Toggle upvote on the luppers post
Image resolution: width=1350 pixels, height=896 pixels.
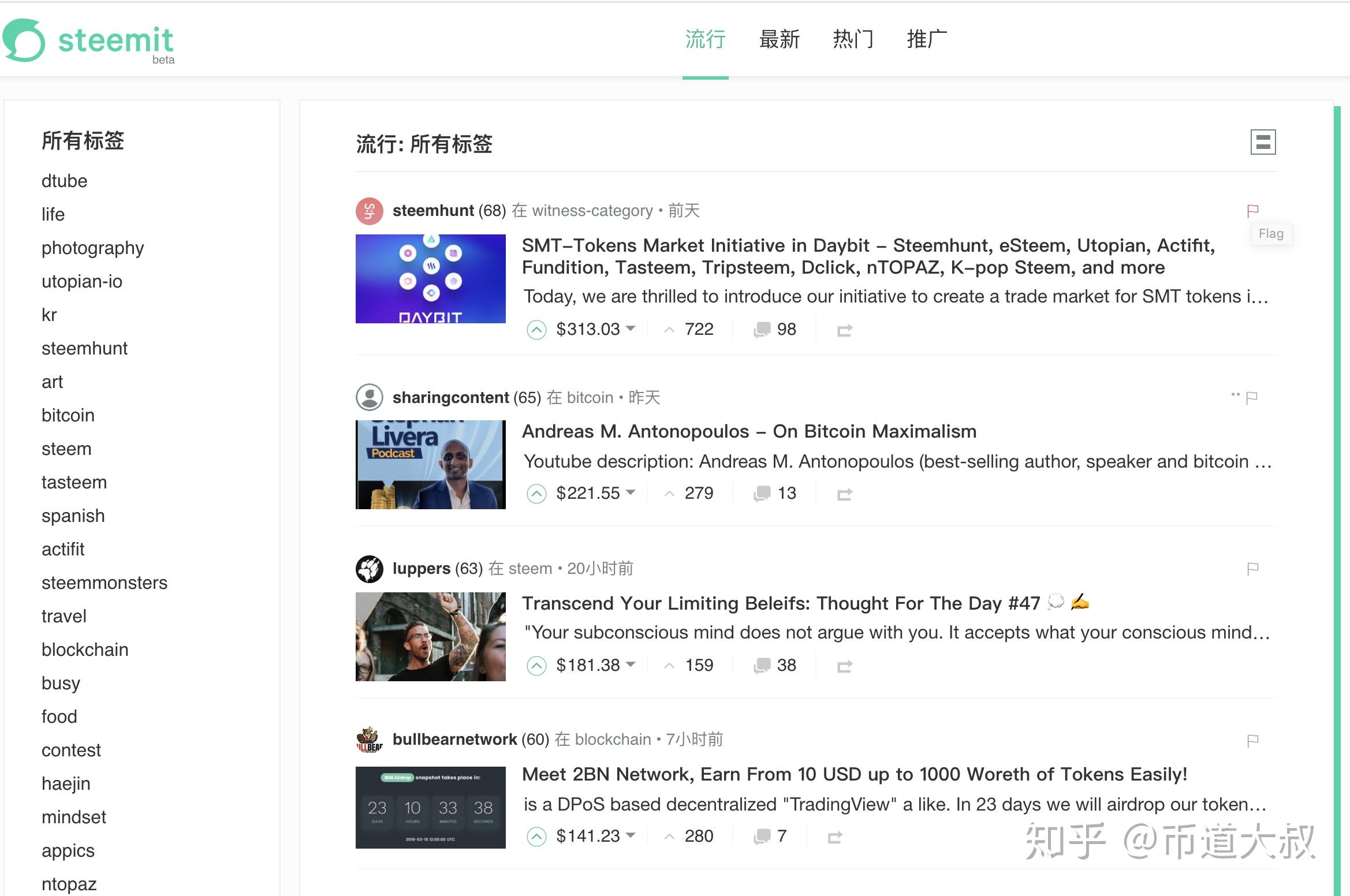click(x=536, y=665)
